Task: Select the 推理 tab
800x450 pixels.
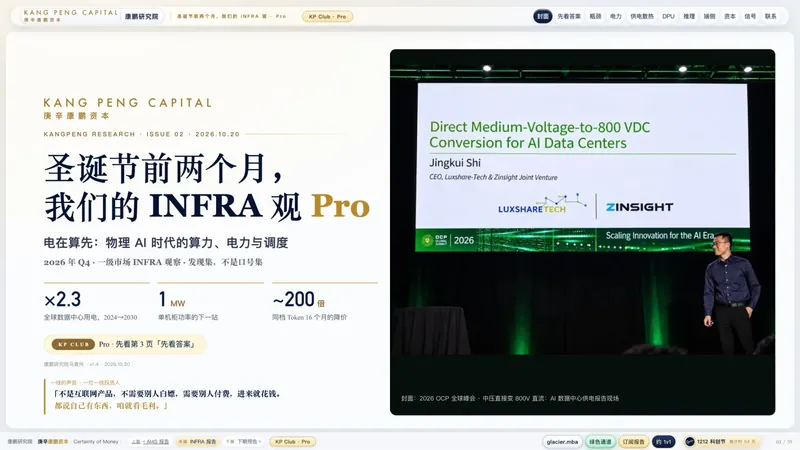Action: point(689,16)
